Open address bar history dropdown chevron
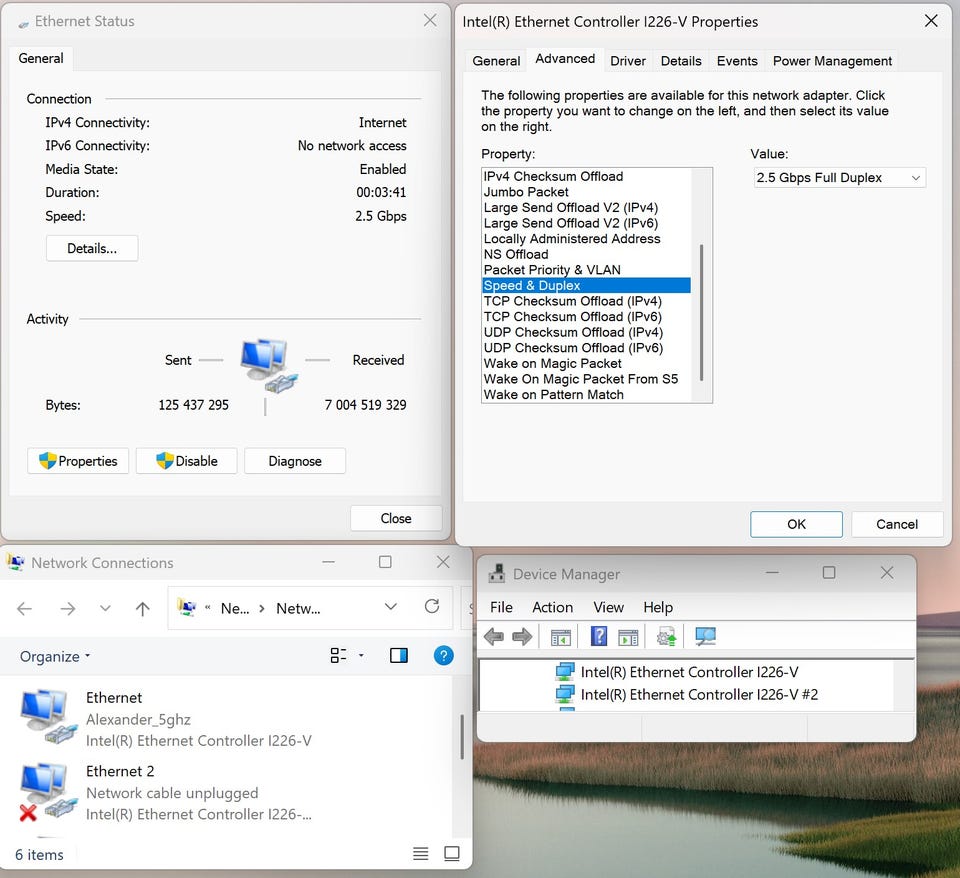 tap(391, 607)
